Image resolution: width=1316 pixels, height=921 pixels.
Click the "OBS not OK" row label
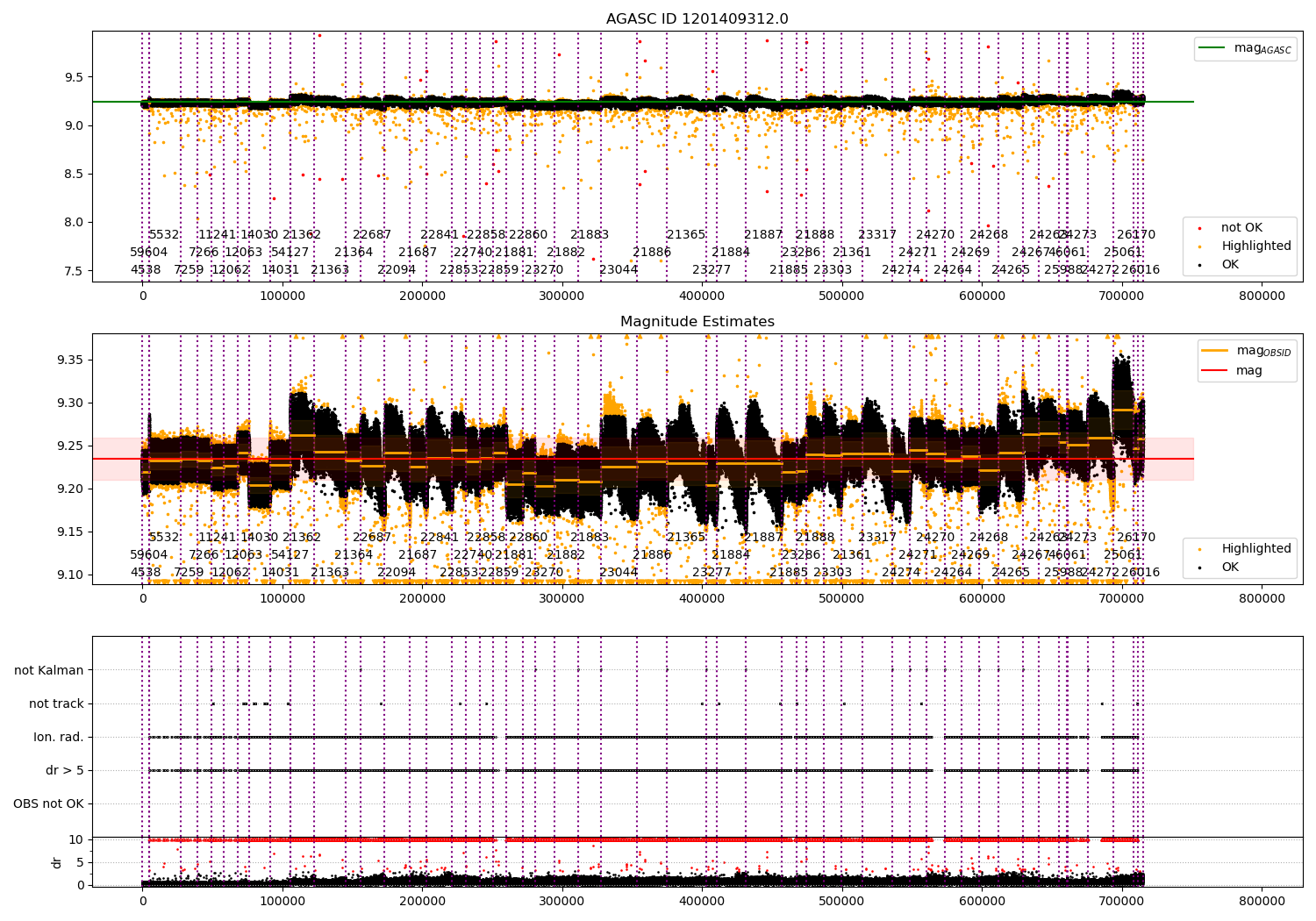coord(49,803)
